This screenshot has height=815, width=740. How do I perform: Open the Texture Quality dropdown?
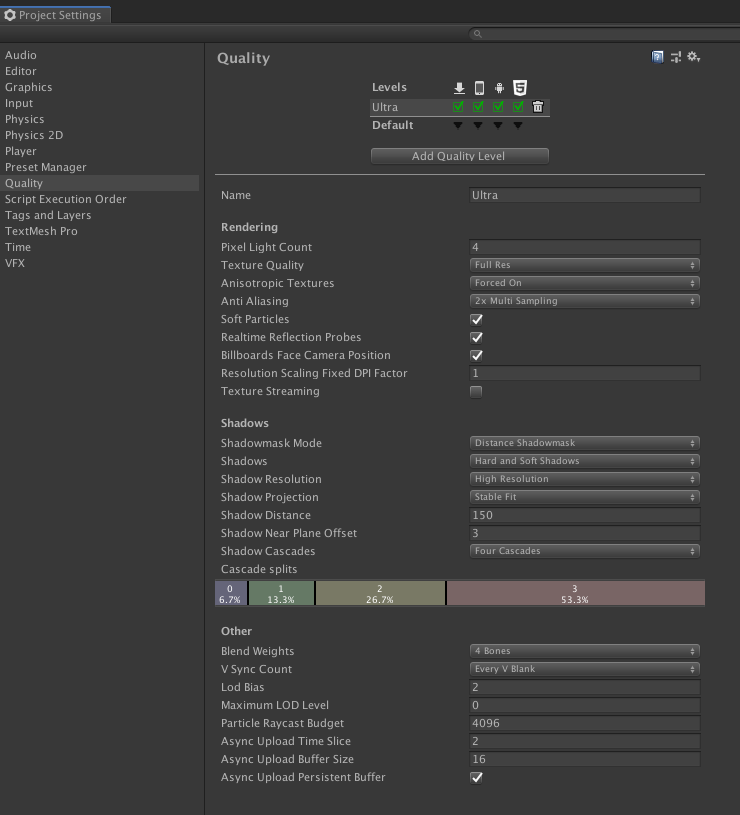(584, 265)
